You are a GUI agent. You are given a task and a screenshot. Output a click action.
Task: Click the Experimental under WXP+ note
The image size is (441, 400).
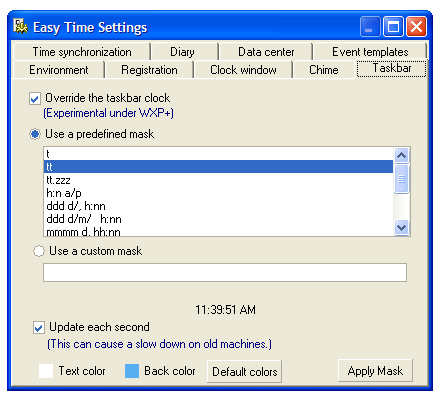[109, 113]
